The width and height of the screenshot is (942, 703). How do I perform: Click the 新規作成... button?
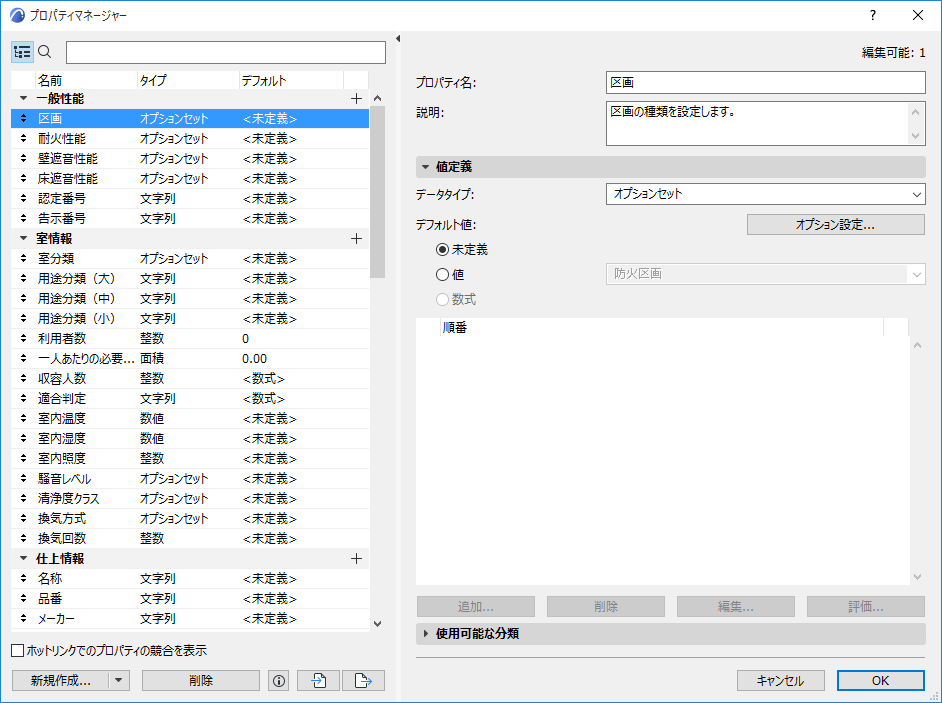[61, 681]
